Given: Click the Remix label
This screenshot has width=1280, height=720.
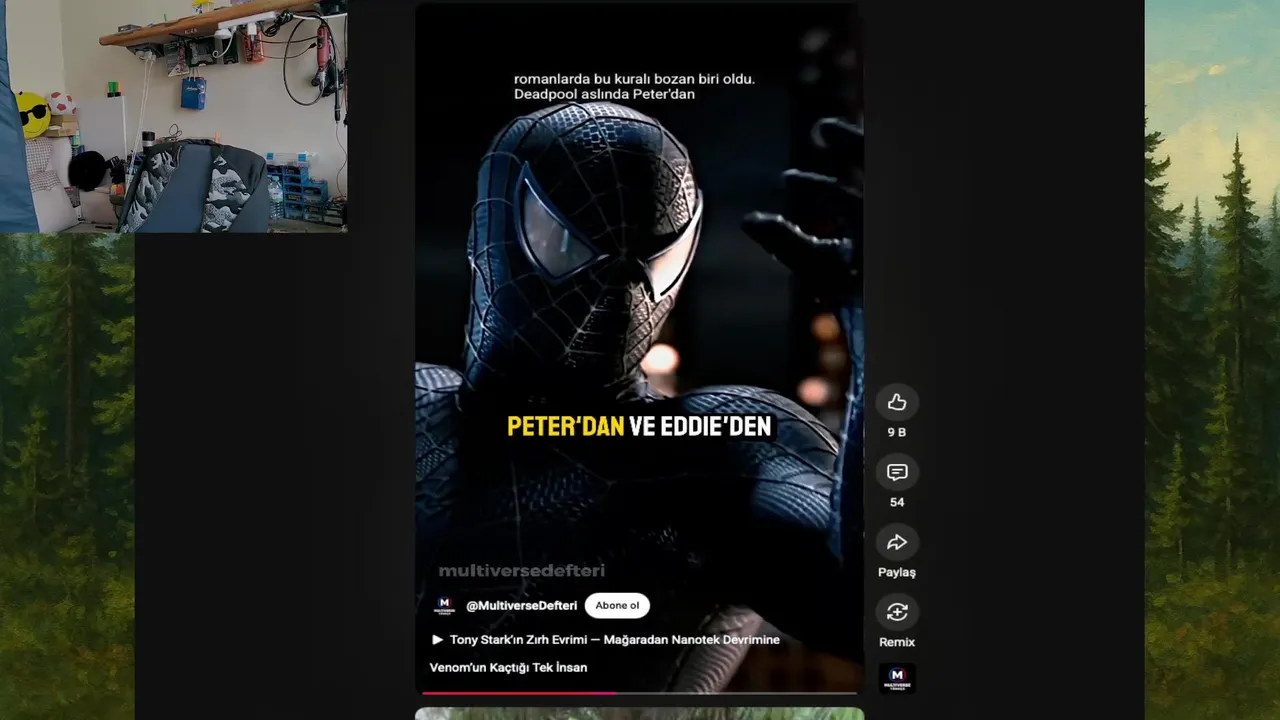Looking at the screenshot, I should click(x=896, y=642).
